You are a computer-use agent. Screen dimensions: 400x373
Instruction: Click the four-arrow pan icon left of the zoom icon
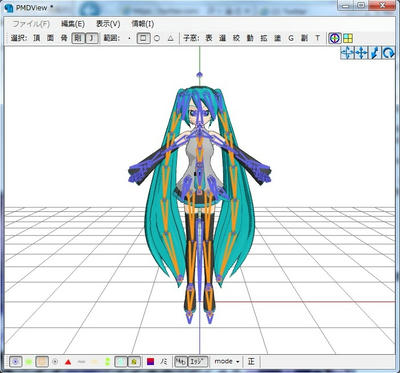[x=361, y=53]
